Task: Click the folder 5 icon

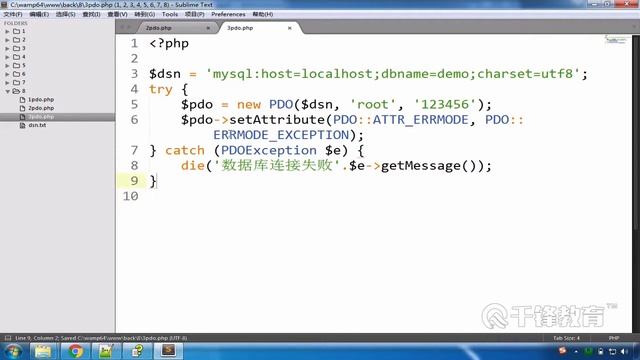Action: click(16, 66)
